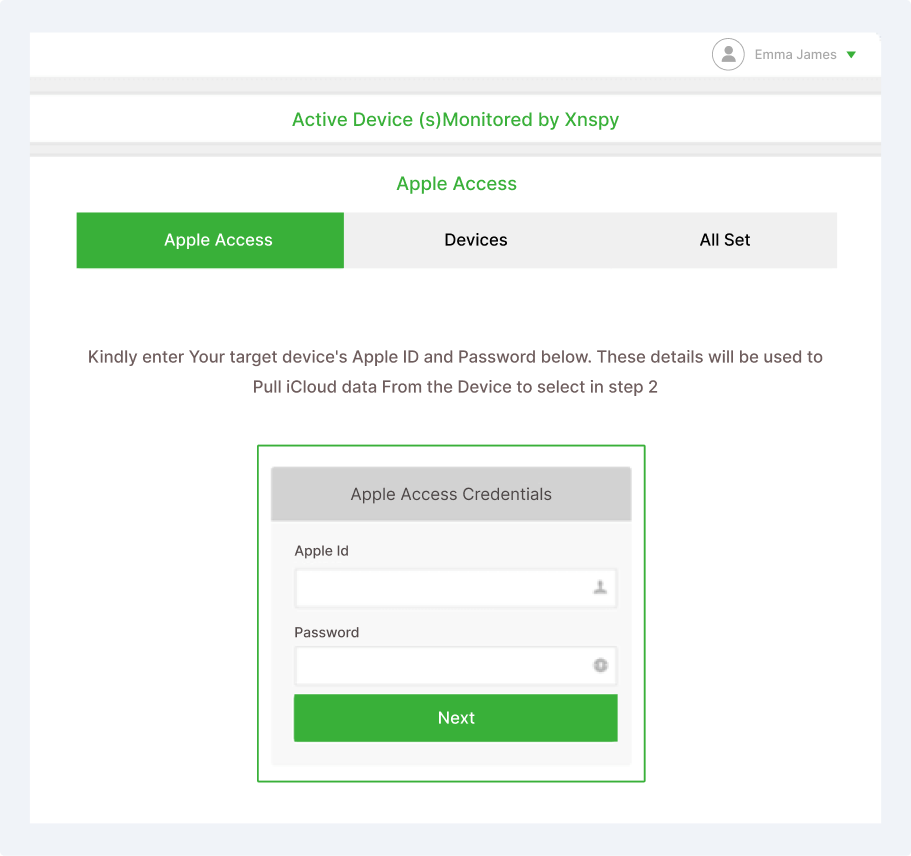
Task: Click the Password field label
Action: click(x=326, y=632)
